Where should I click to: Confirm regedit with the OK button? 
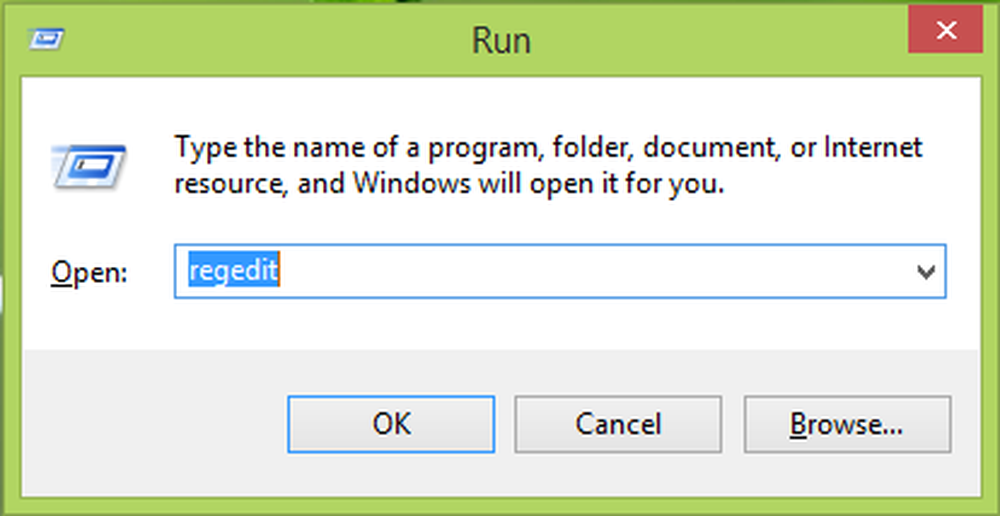click(391, 424)
